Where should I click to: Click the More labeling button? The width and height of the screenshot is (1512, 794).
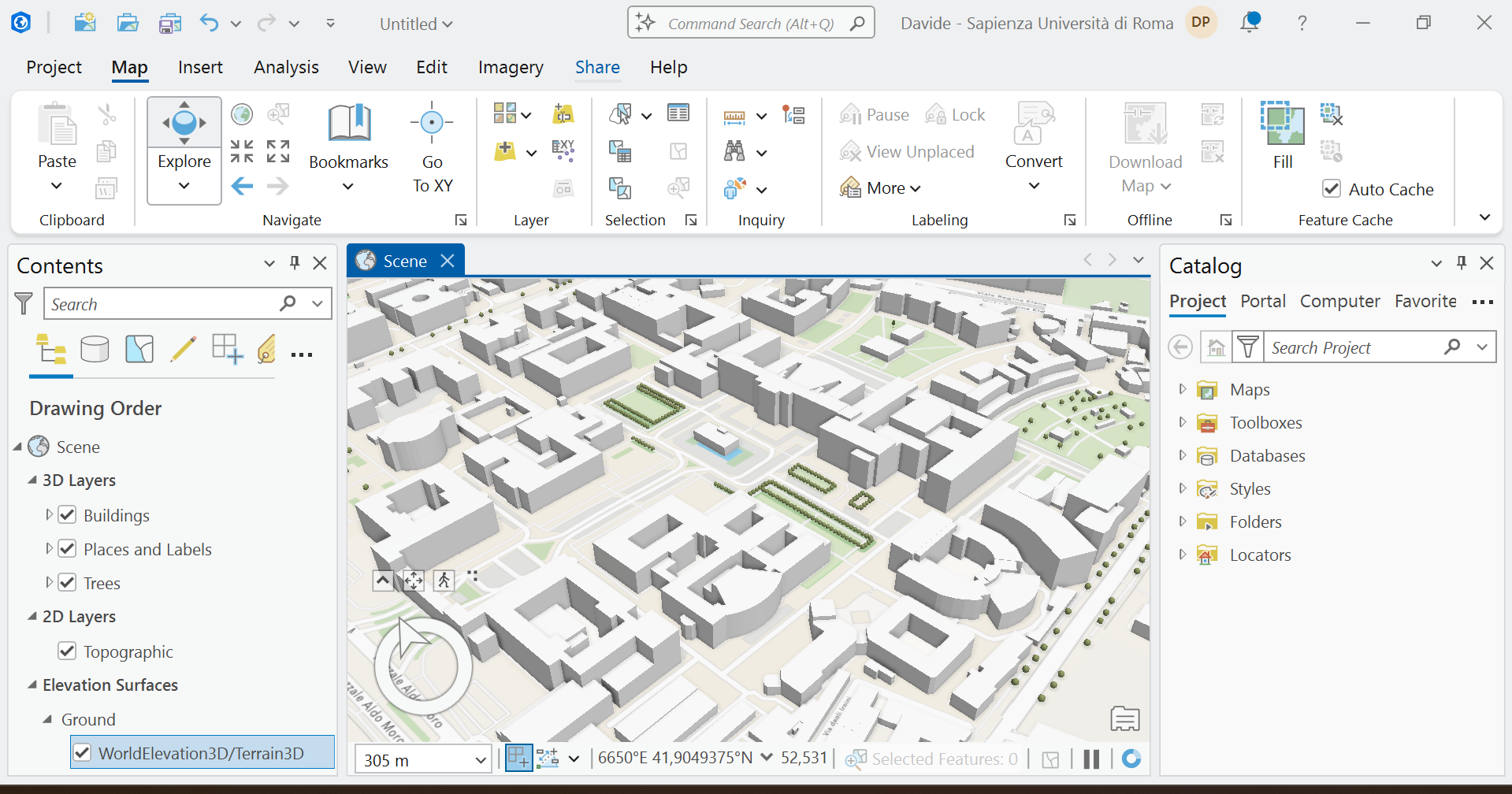[880, 188]
